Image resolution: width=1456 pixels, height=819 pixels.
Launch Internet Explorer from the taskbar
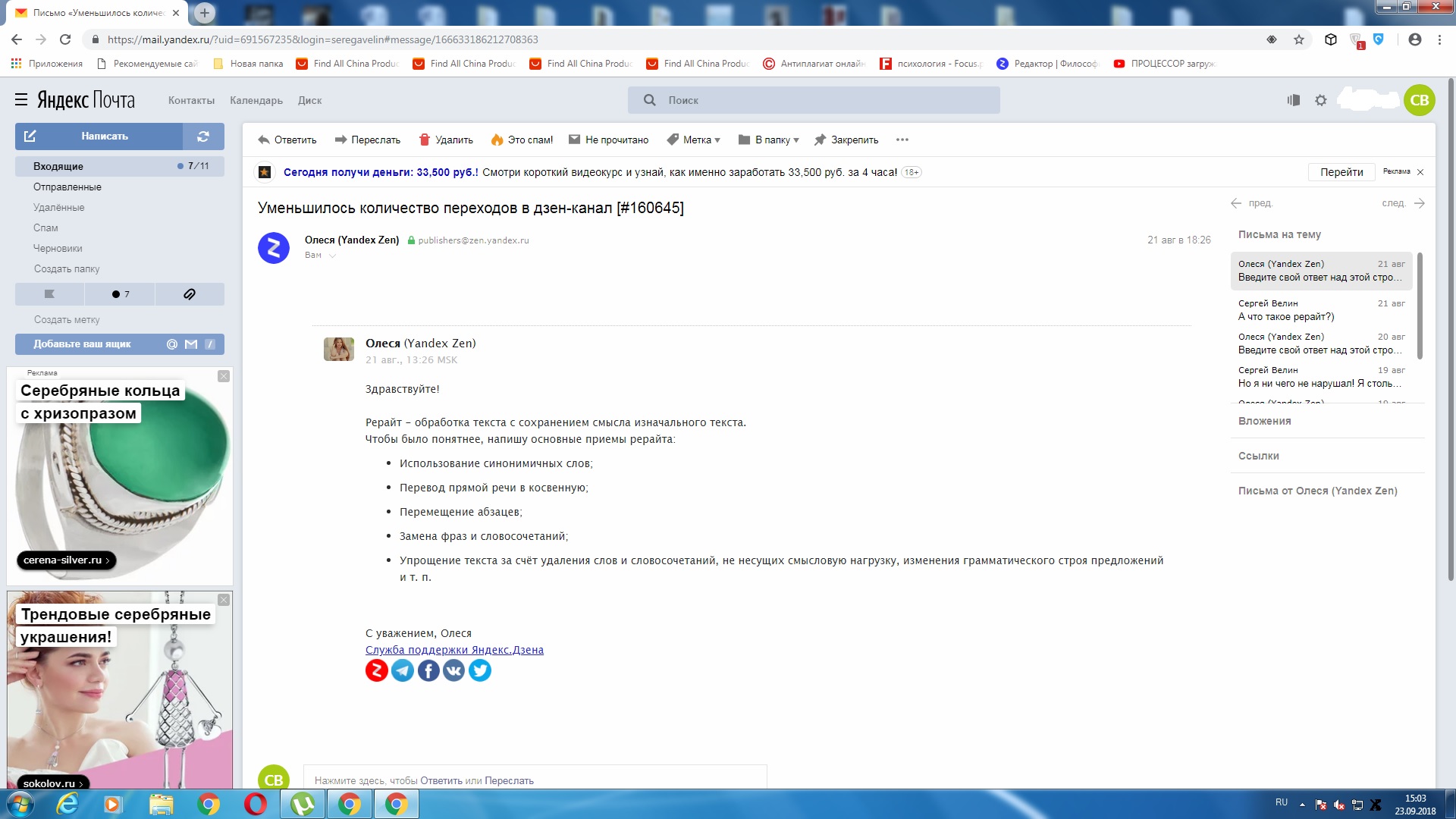tap(67, 804)
